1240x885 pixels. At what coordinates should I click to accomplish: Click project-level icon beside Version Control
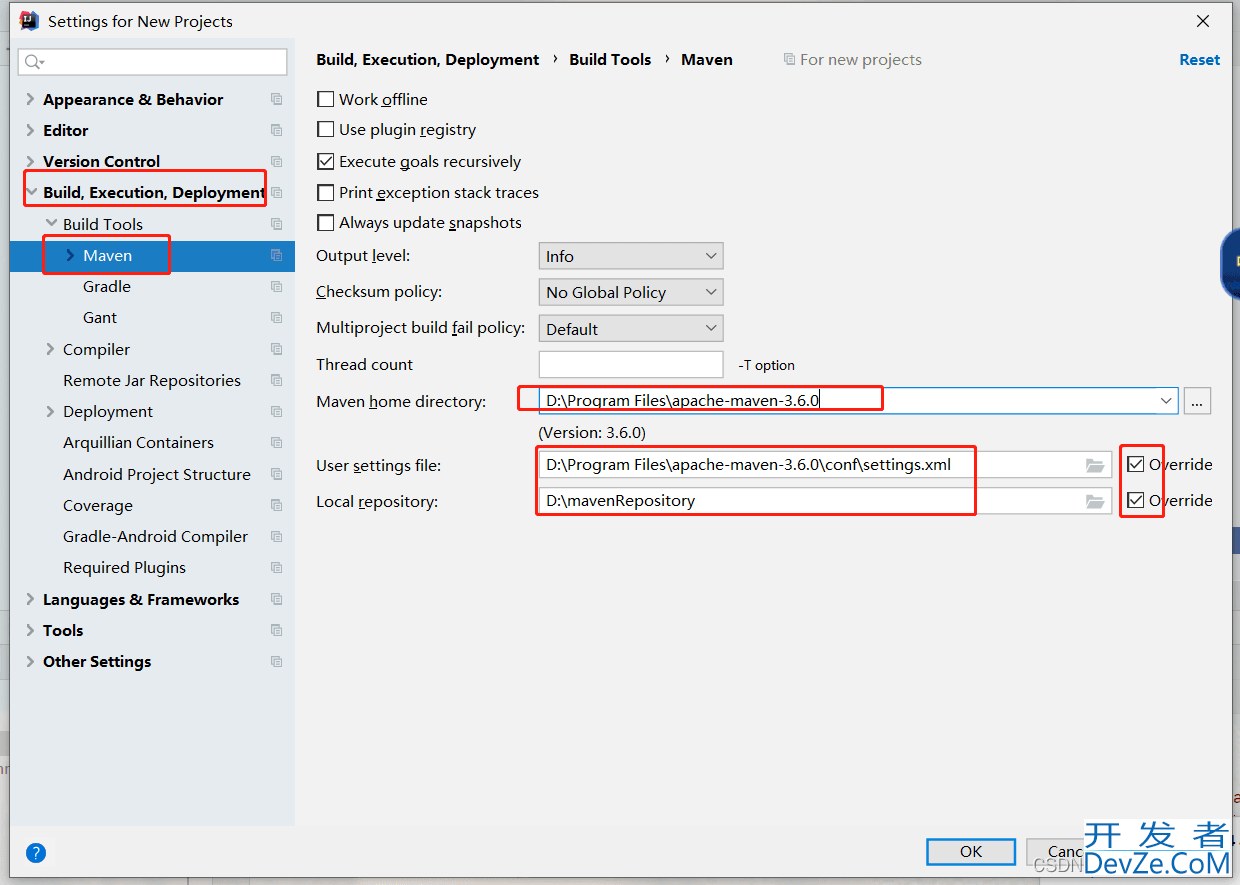click(x=277, y=162)
